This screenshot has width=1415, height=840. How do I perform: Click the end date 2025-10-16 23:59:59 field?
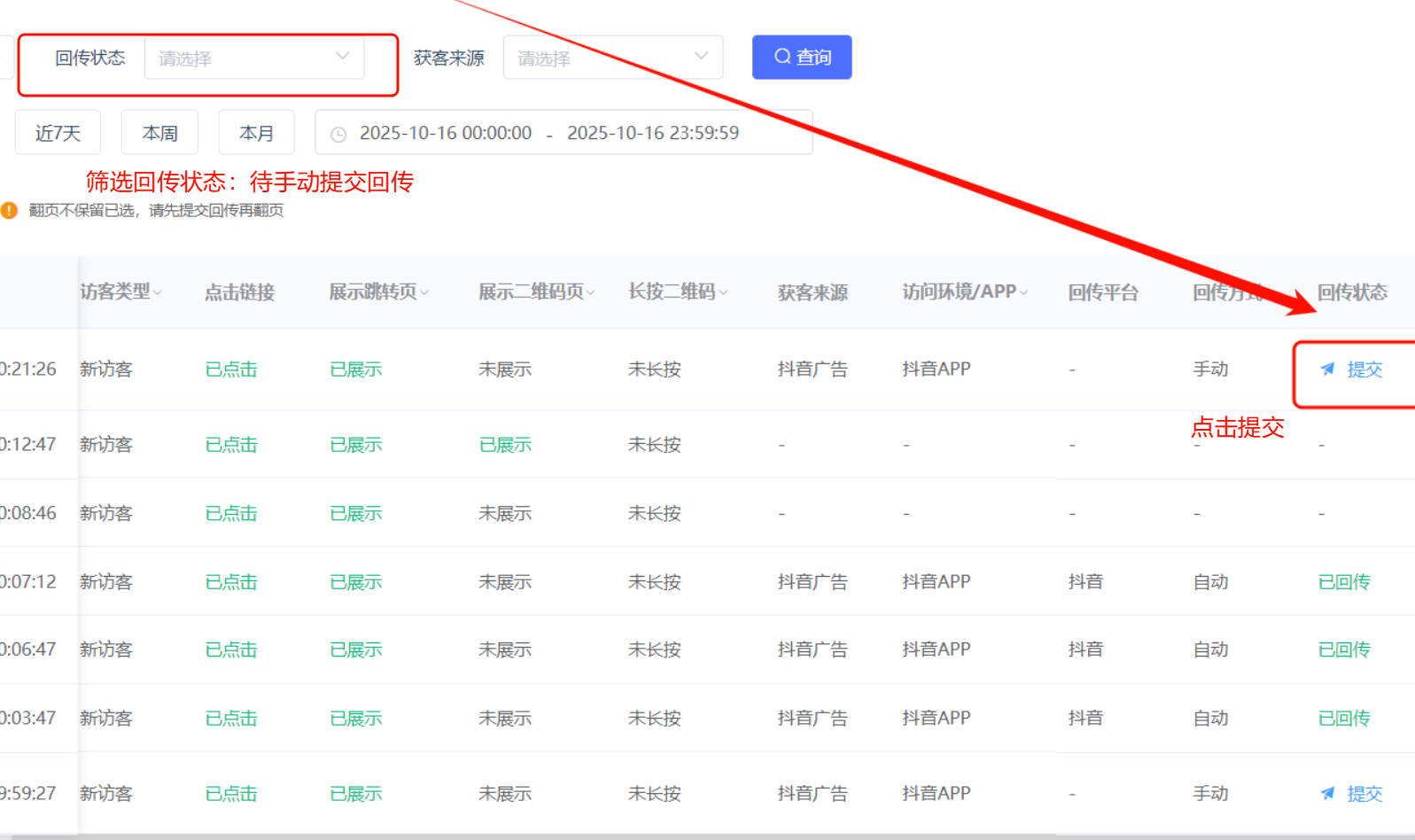point(652,133)
